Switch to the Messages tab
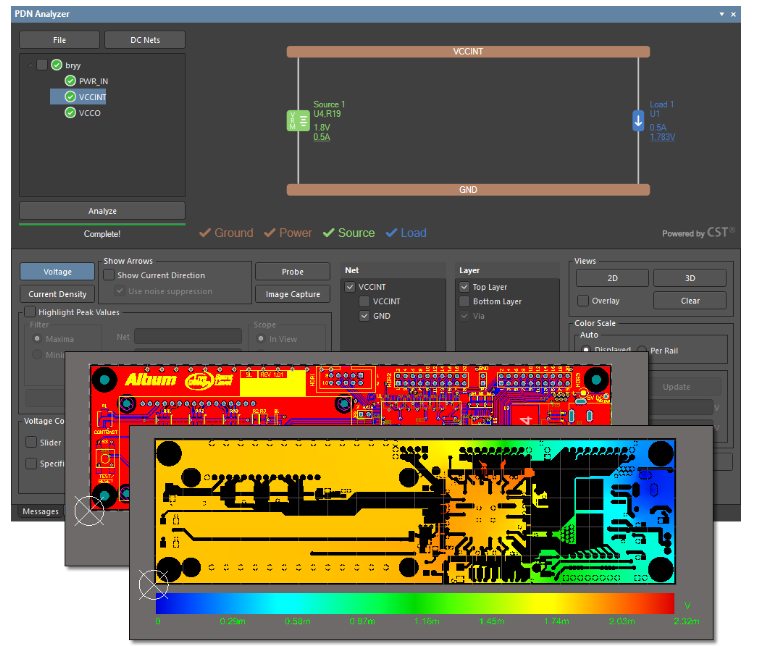Image resolution: width=766 pixels, height=646 pixels. [x=41, y=512]
